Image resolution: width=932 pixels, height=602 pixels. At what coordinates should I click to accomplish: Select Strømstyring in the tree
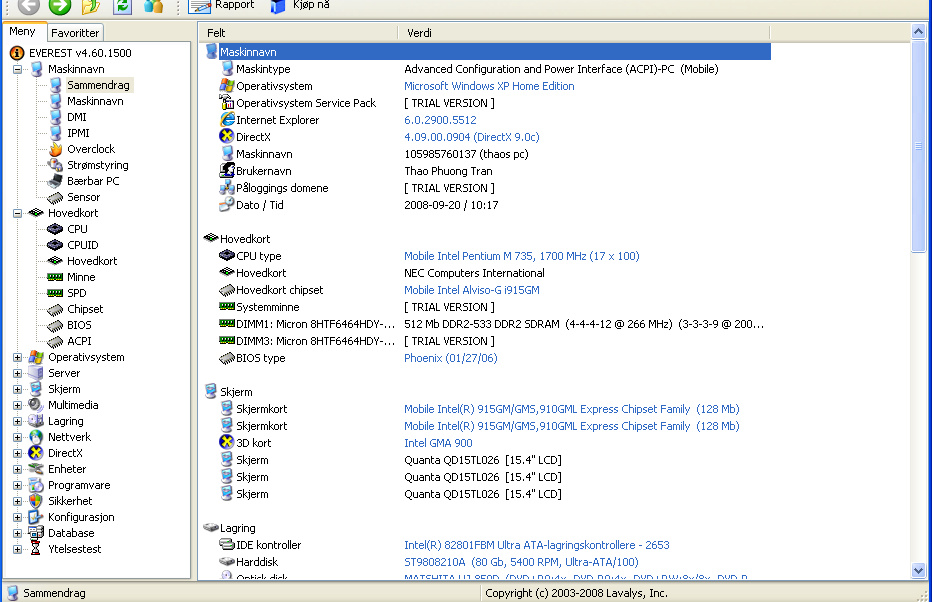pyautogui.click(x=97, y=165)
